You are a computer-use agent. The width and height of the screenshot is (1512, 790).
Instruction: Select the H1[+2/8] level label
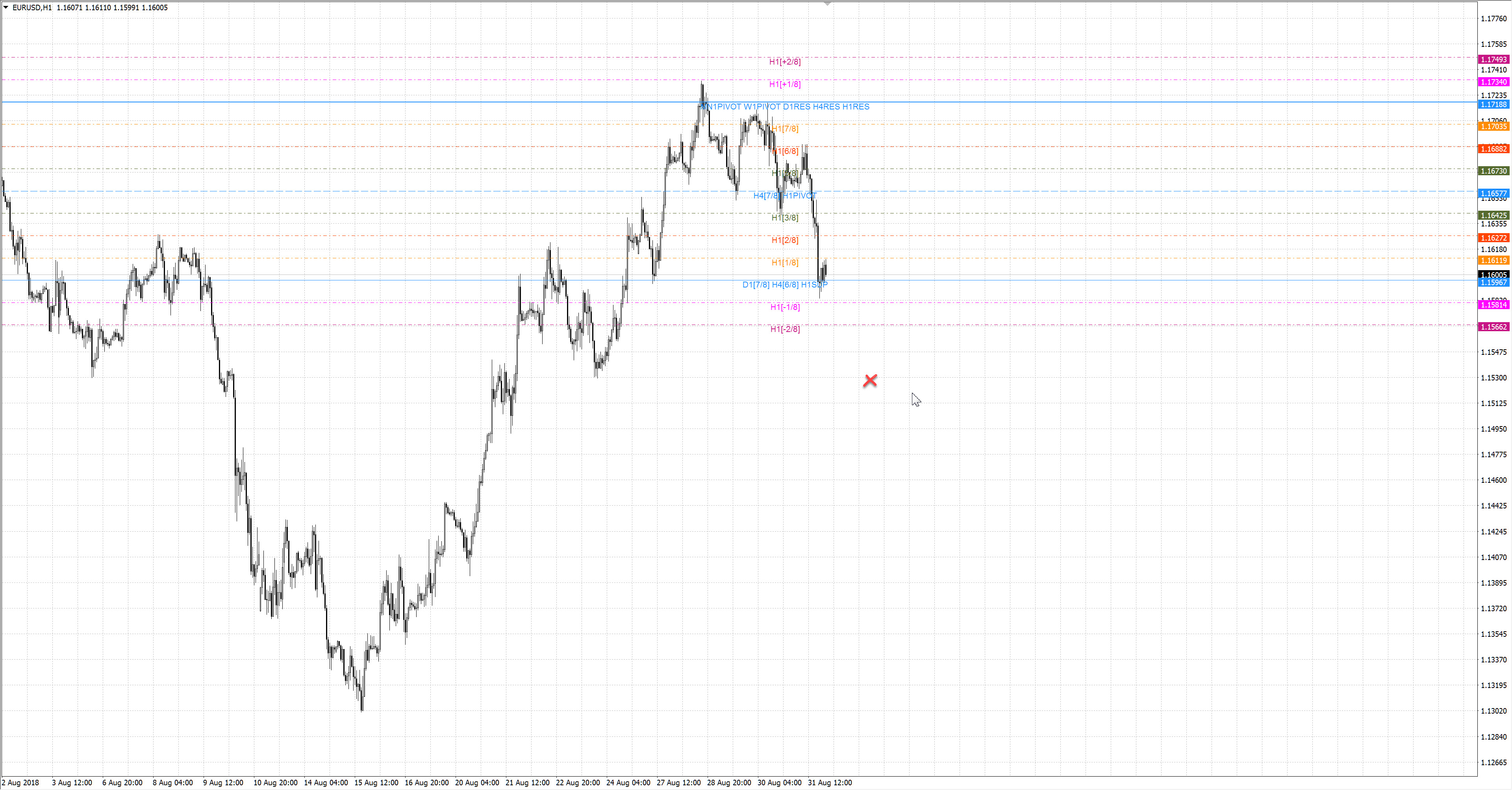pos(785,61)
